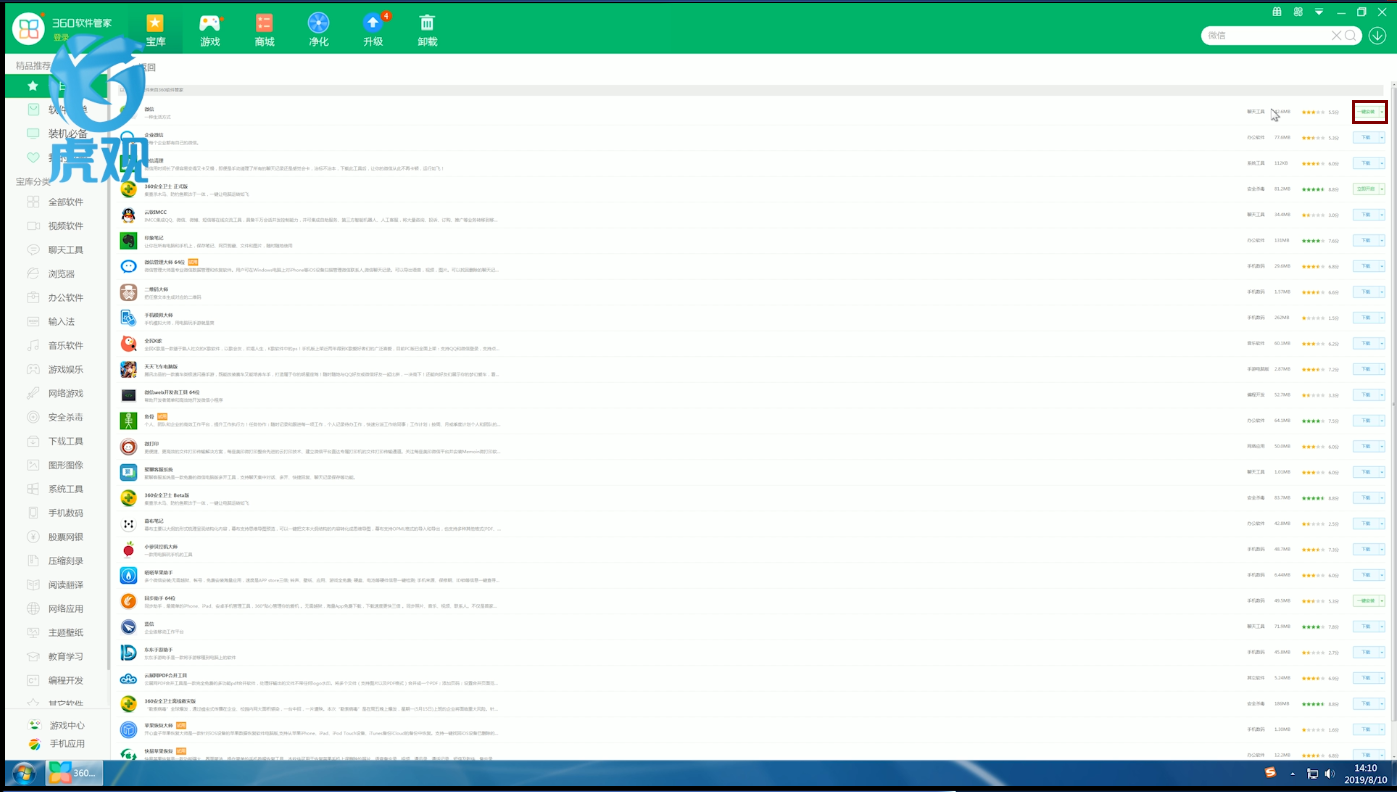
Task: Select 全部软件 in the sidebar
Action: 66,202
